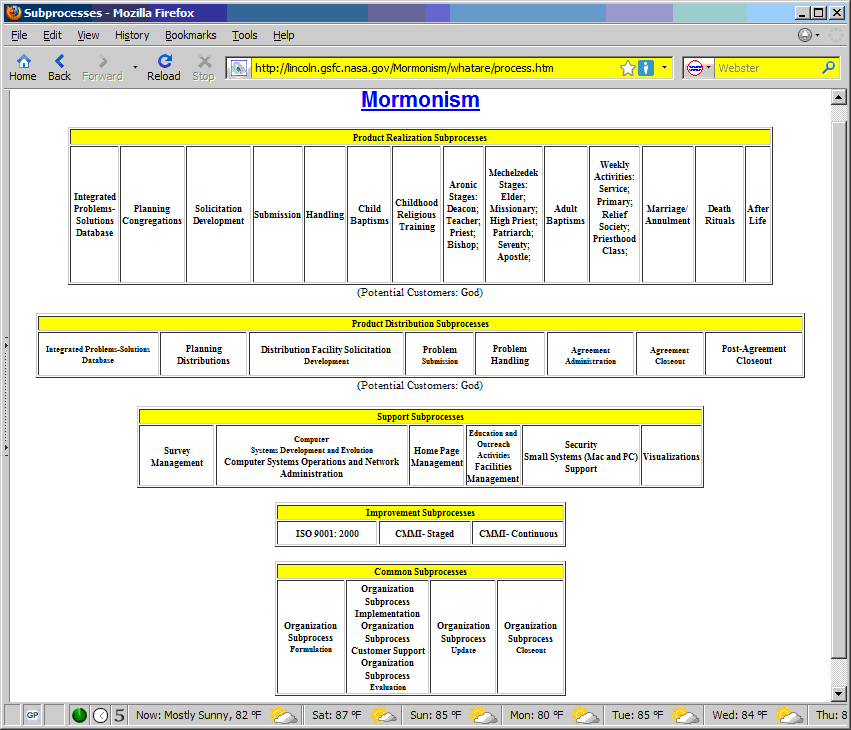The height and width of the screenshot is (730, 851).
Task: Navigate Back one page
Action: click(x=59, y=68)
